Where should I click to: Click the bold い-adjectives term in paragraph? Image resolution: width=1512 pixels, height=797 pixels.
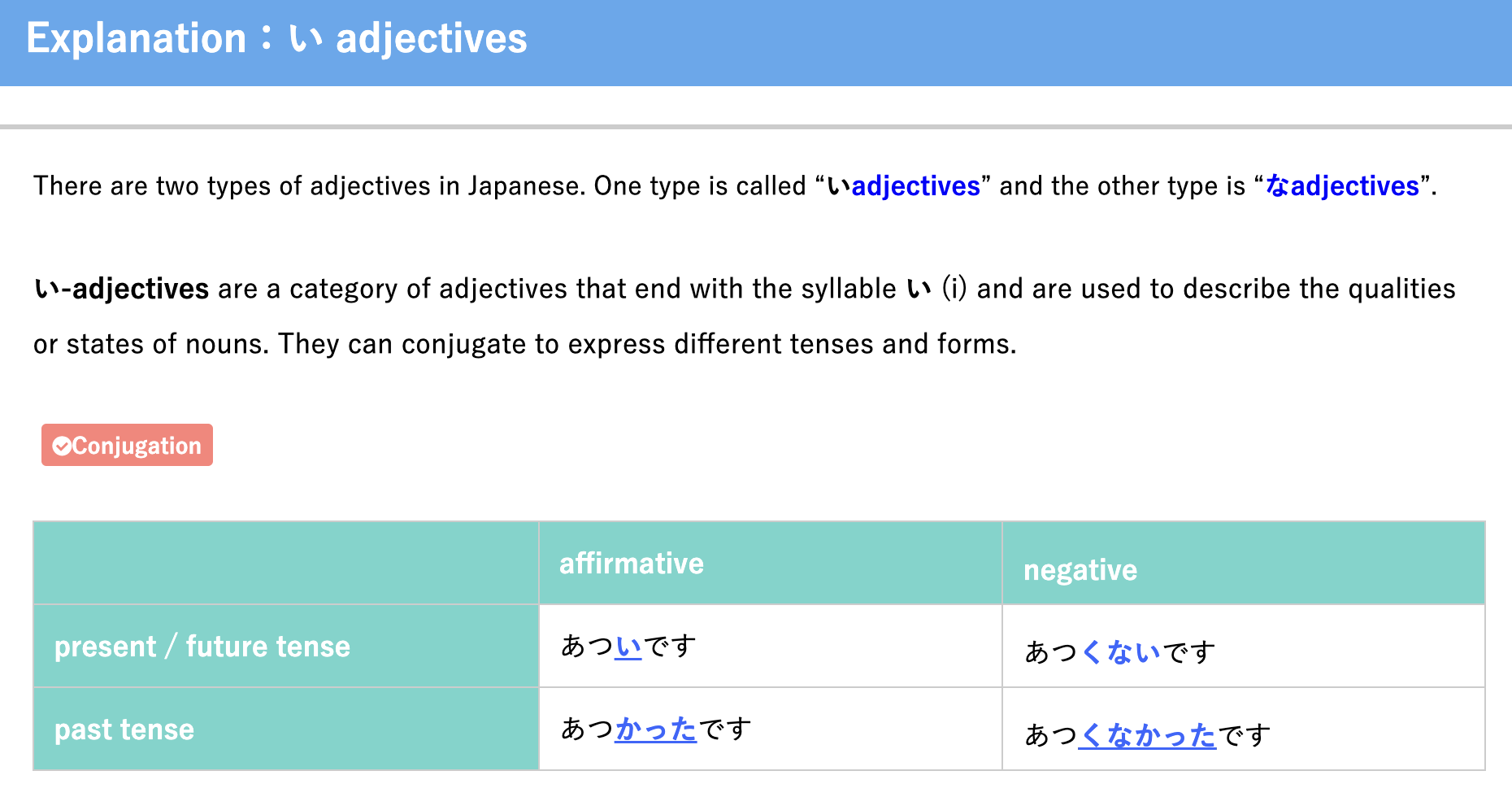(121, 289)
